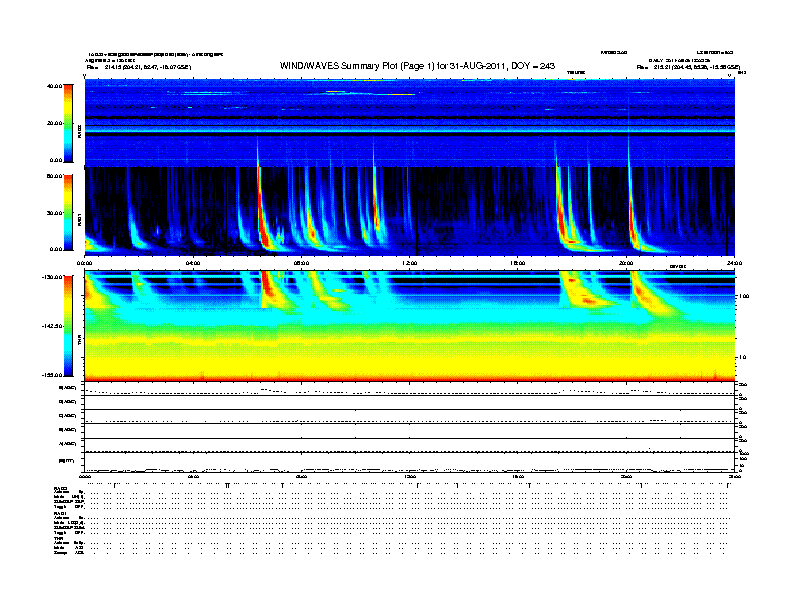Click the 30.00 label on RAD1 color scale

[54, 213]
